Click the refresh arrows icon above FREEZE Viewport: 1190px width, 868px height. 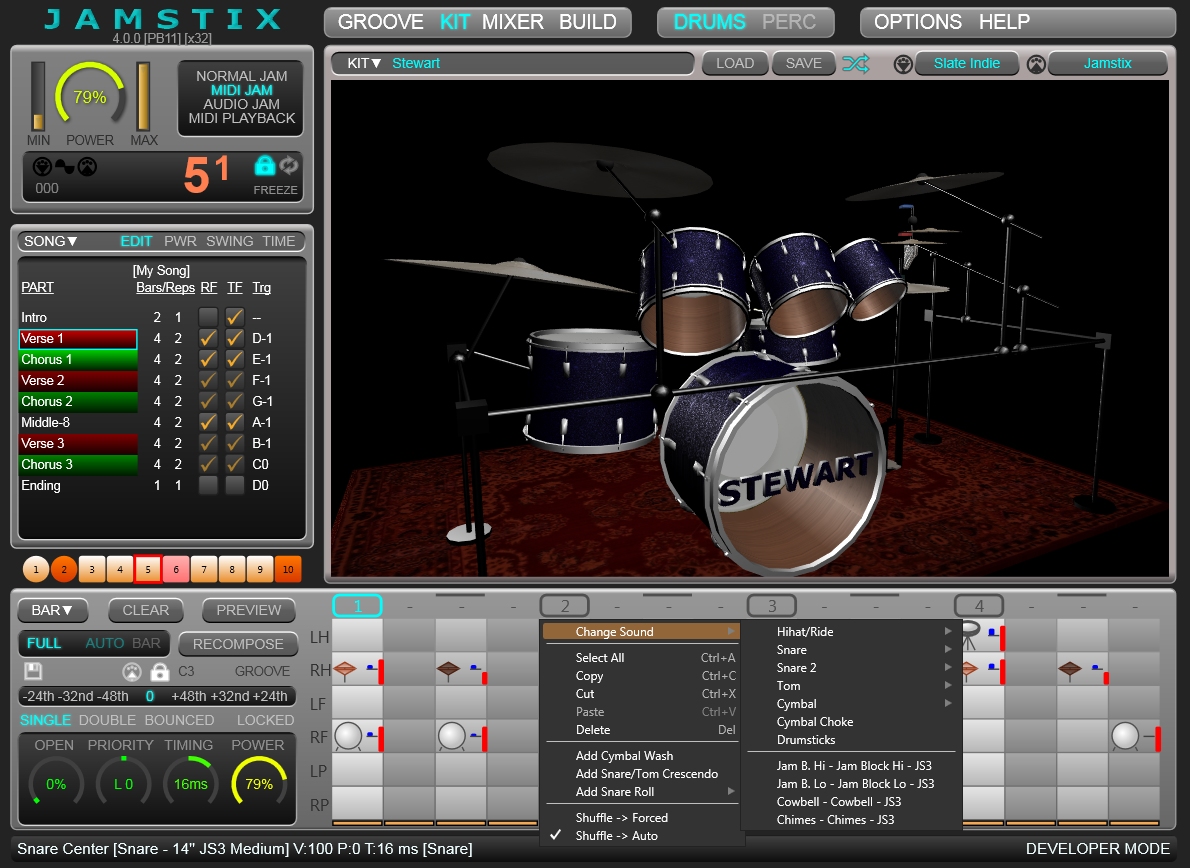(x=289, y=166)
